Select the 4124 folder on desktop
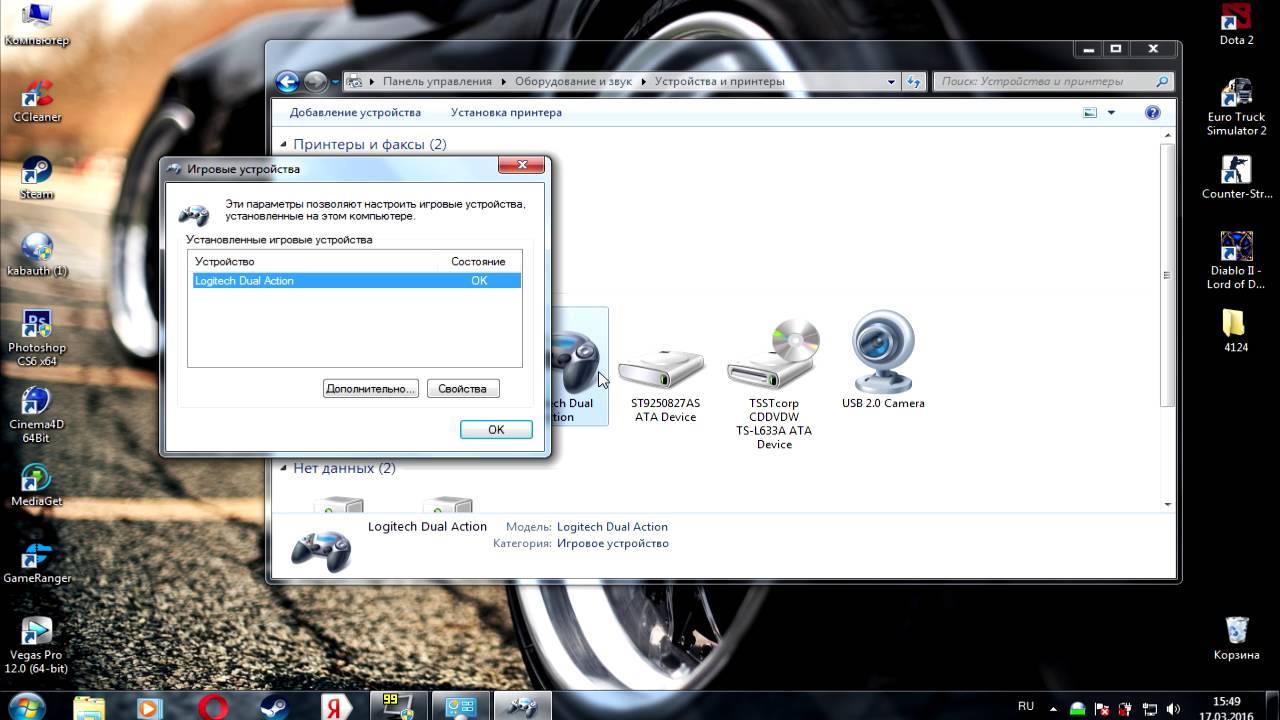Viewport: 1280px width, 720px height. [1236, 330]
